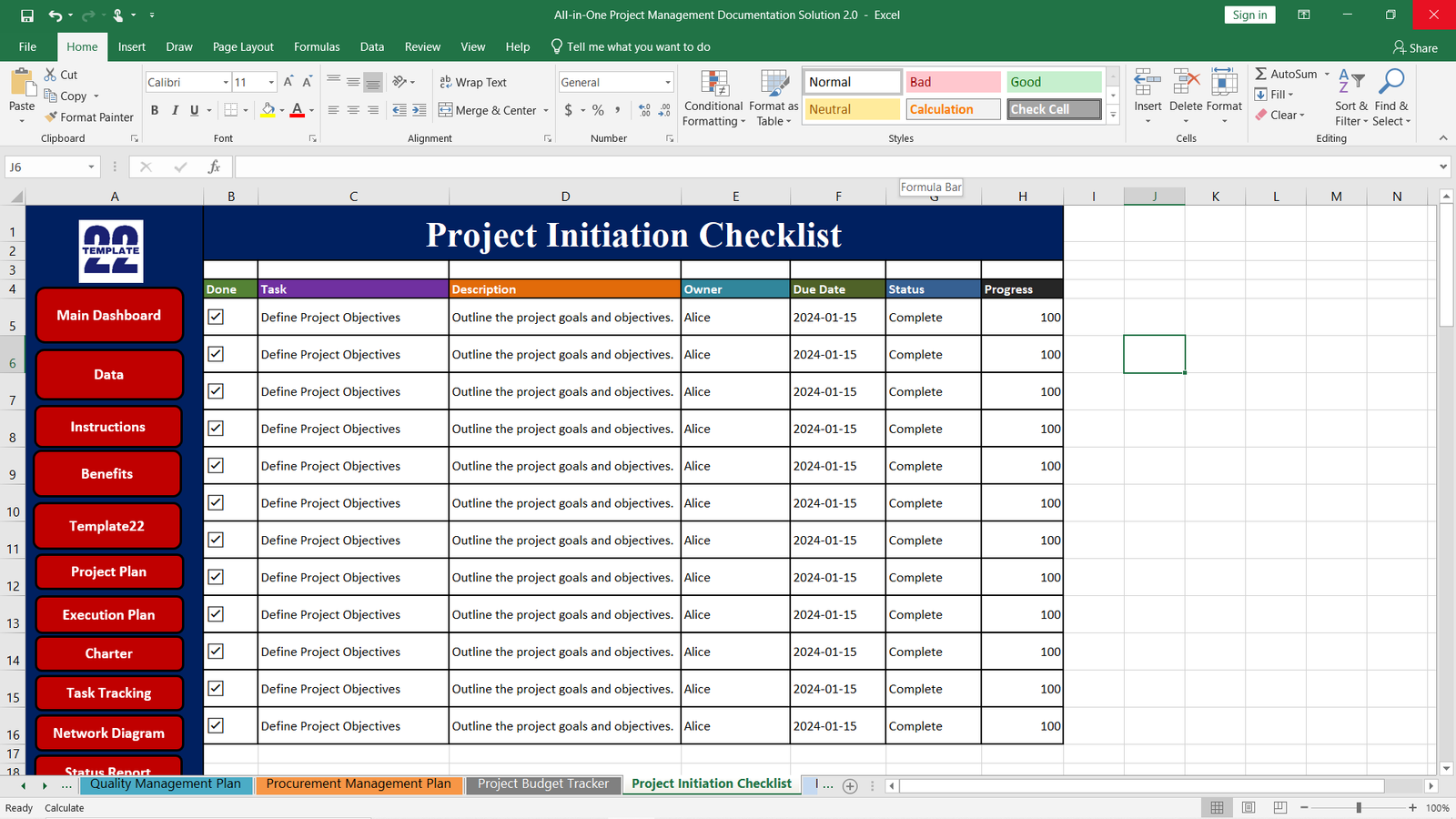
Task: Click the Increase Indent icon
Action: [x=419, y=110]
